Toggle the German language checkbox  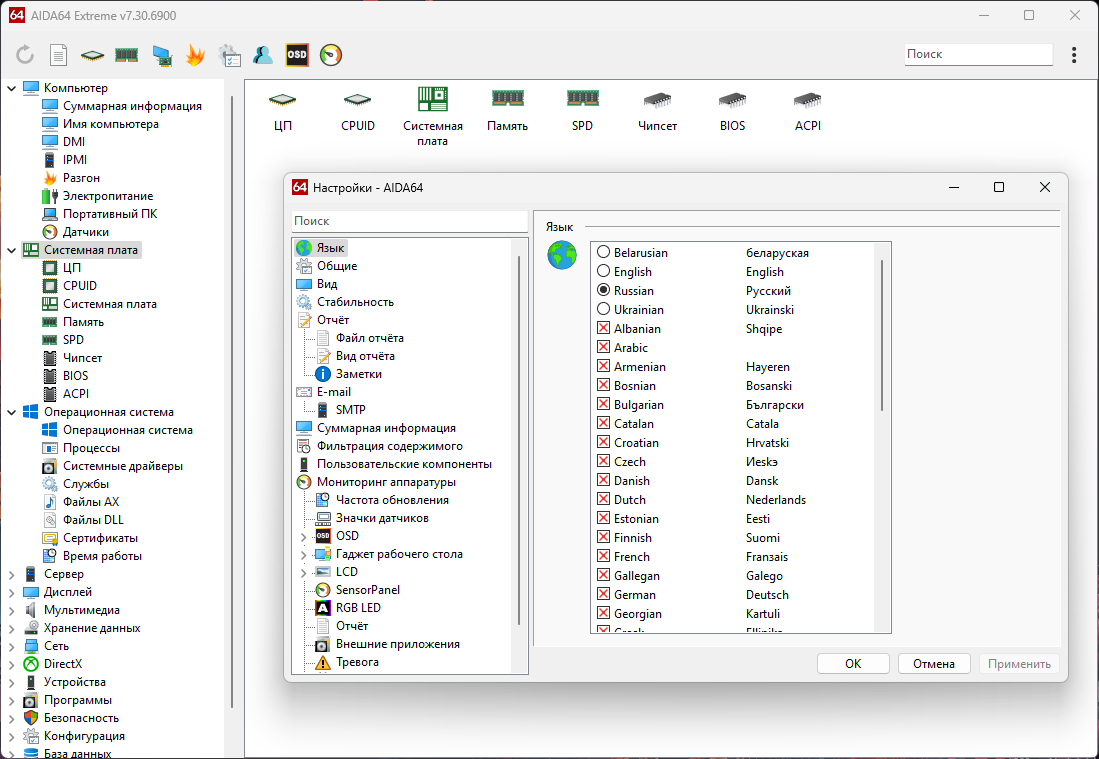pos(603,594)
